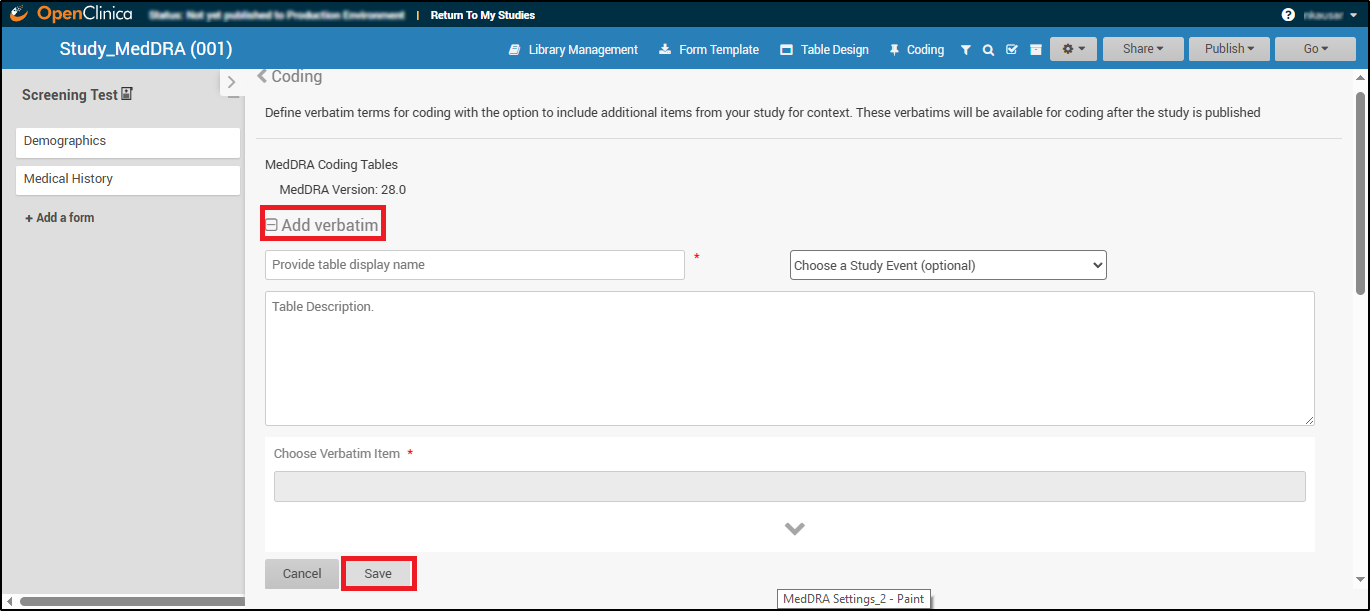Click the search magnifier icon
This screenshot has width=1370, height=611.
[988, 50]
